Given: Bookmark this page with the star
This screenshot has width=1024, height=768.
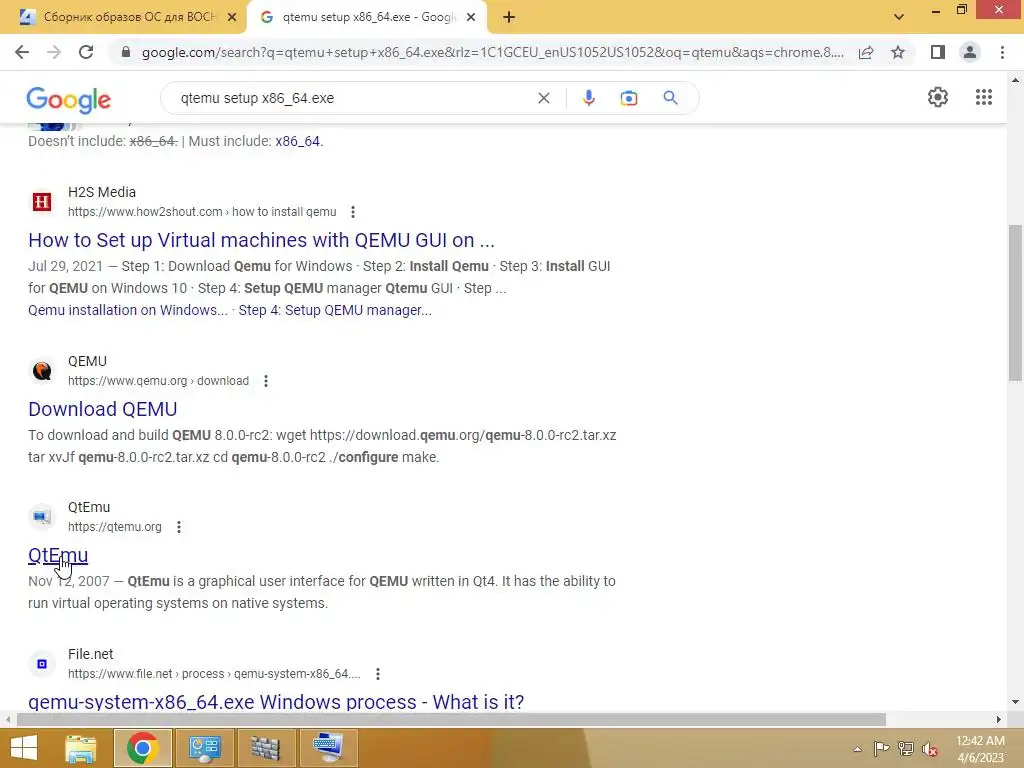Looking at the screenshot, I should pyautogui.click(x=898, y=52).
